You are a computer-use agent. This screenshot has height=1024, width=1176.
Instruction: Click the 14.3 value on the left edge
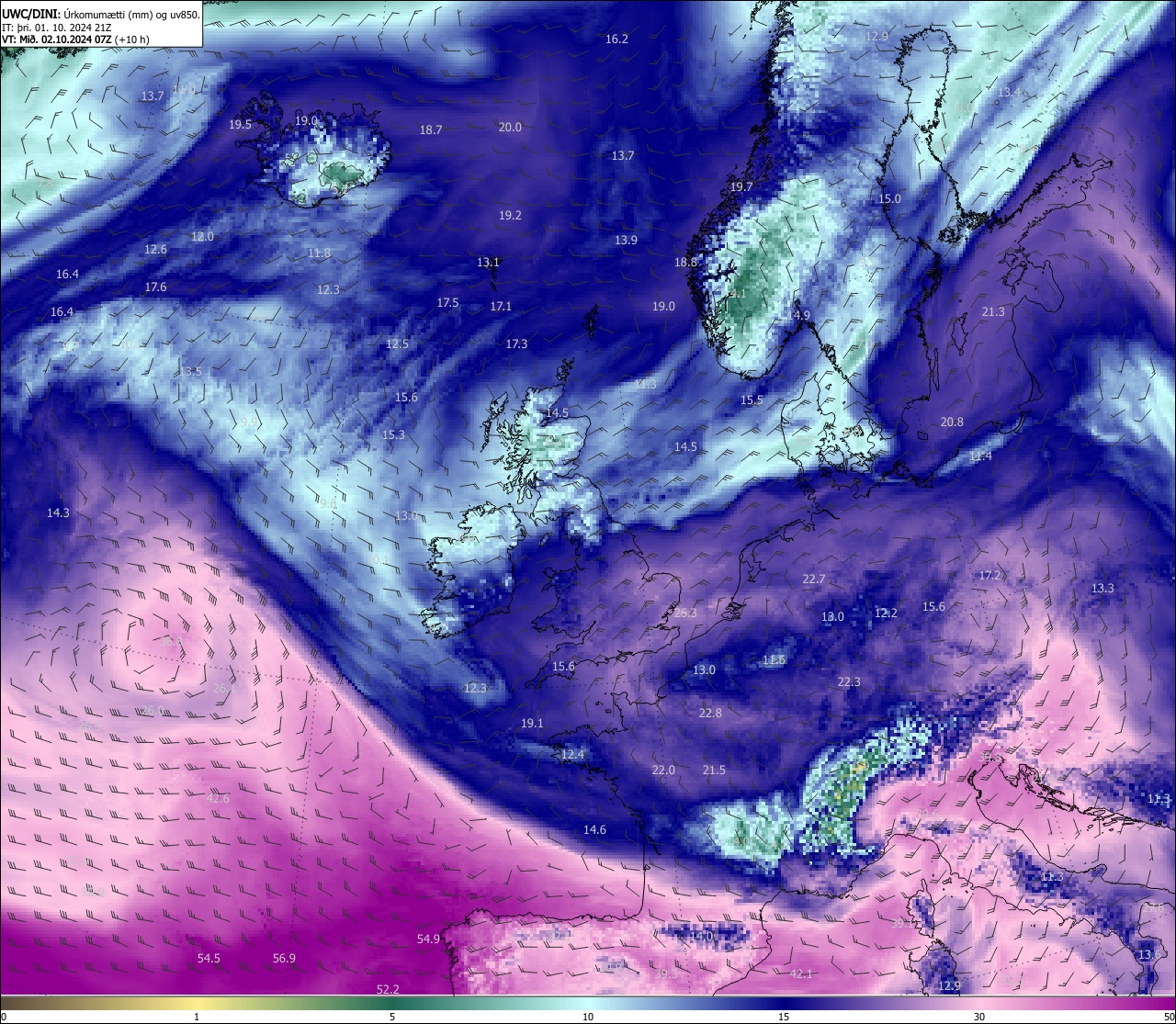(58, 513)
